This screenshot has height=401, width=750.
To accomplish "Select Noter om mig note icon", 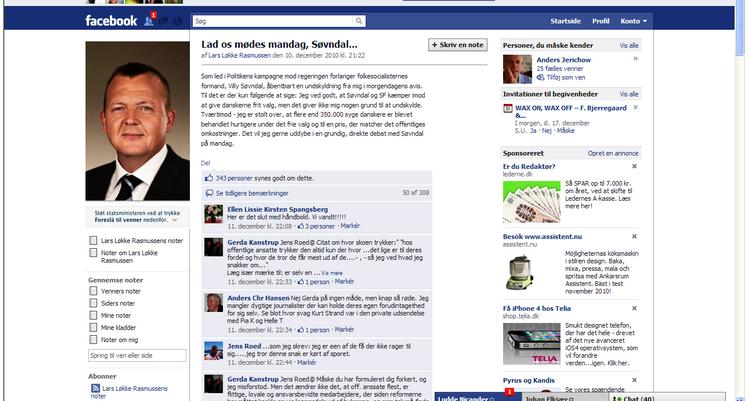I will point(93,340).
